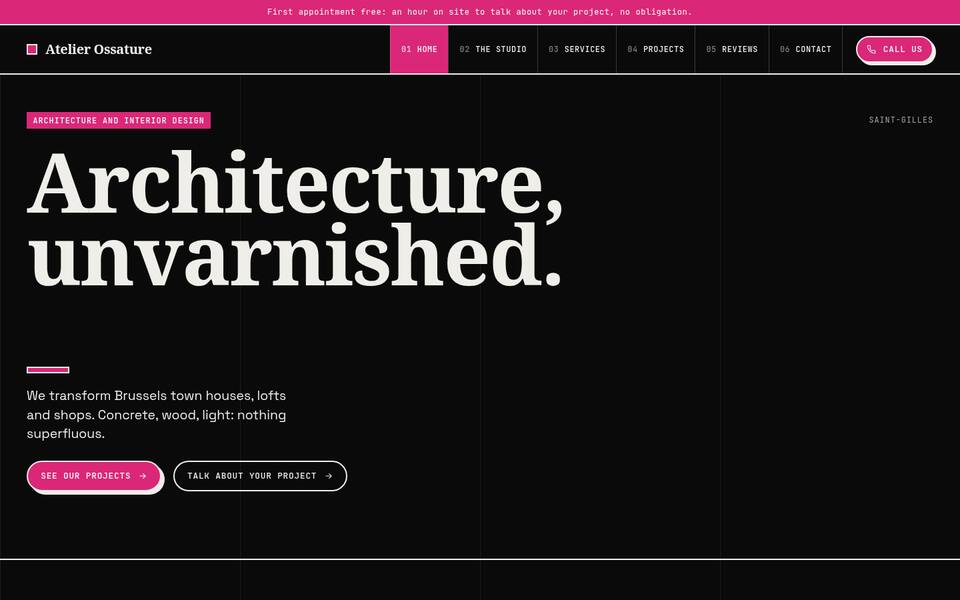
Task: Open the Projects section
Action: click(656, 49)
